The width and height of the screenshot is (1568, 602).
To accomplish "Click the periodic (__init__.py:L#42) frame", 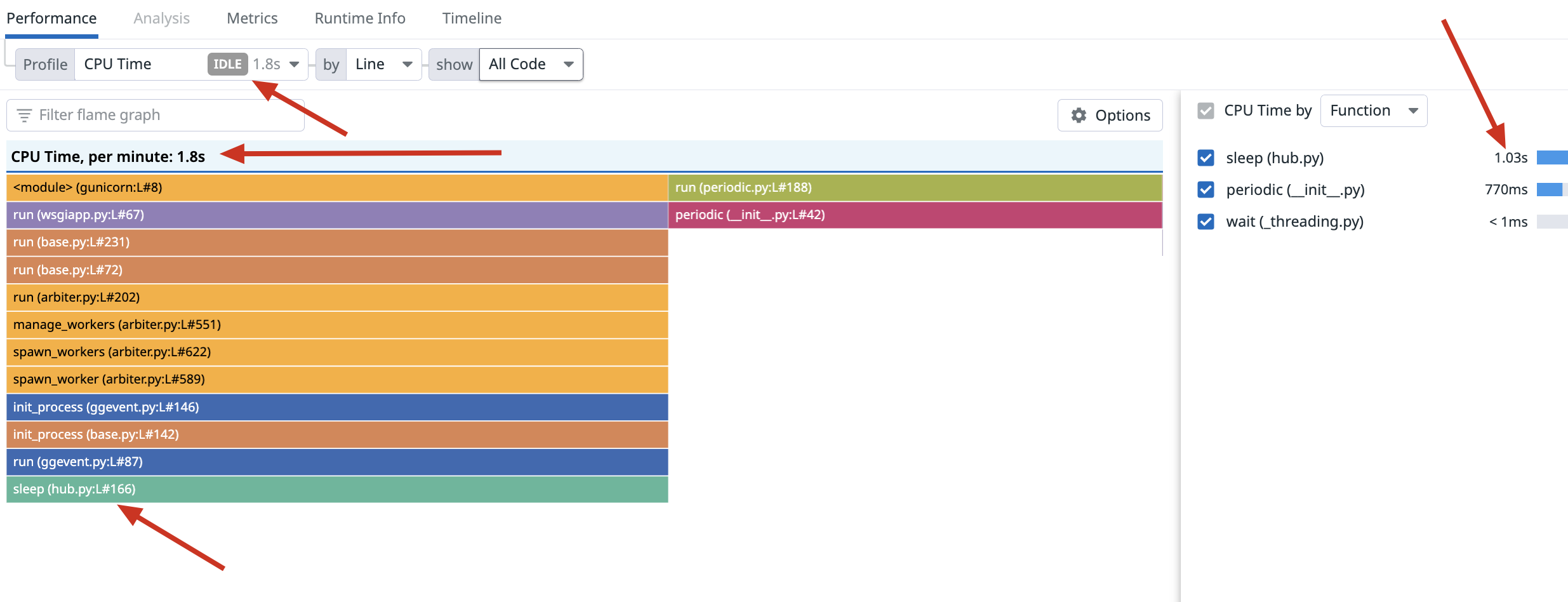I will click(915, 215).
